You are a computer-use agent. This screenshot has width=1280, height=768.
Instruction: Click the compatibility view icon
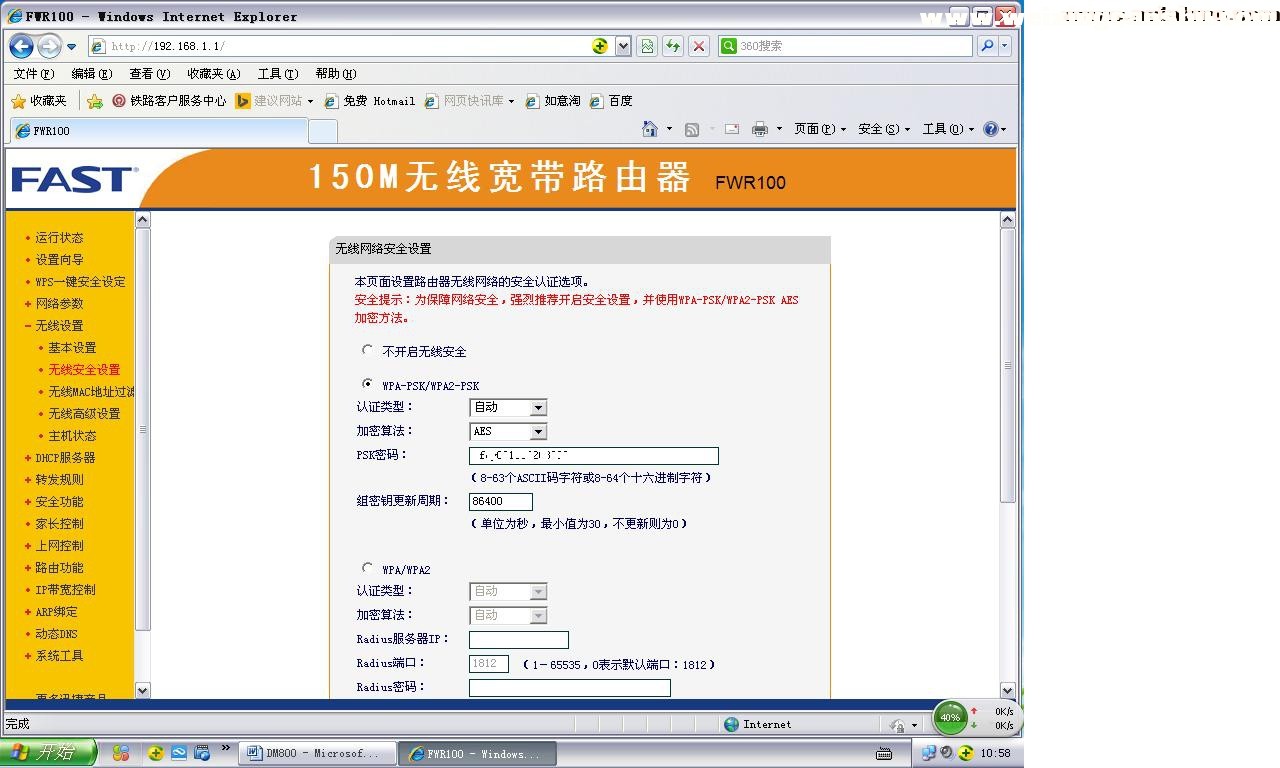coord(648,46)
